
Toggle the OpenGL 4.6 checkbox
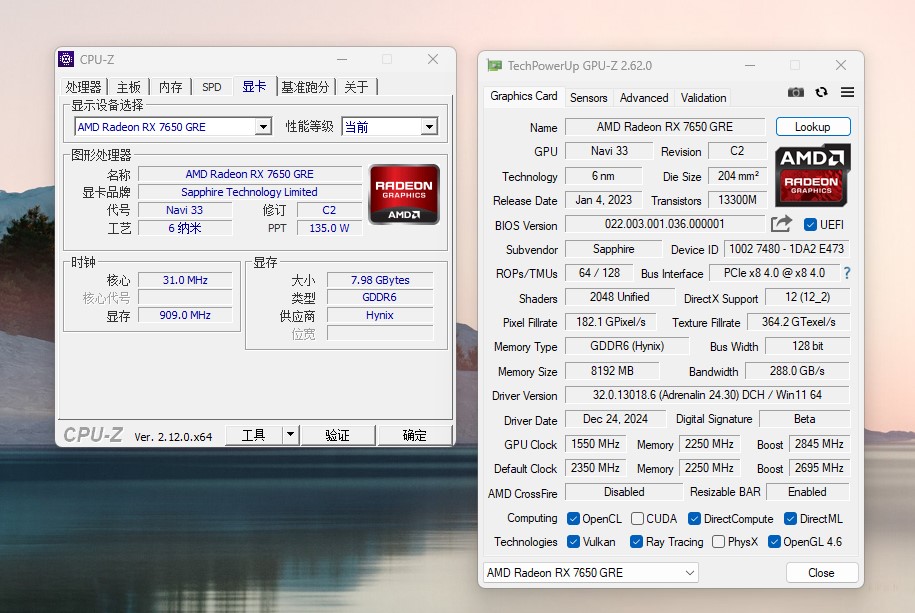pos(774,542)
